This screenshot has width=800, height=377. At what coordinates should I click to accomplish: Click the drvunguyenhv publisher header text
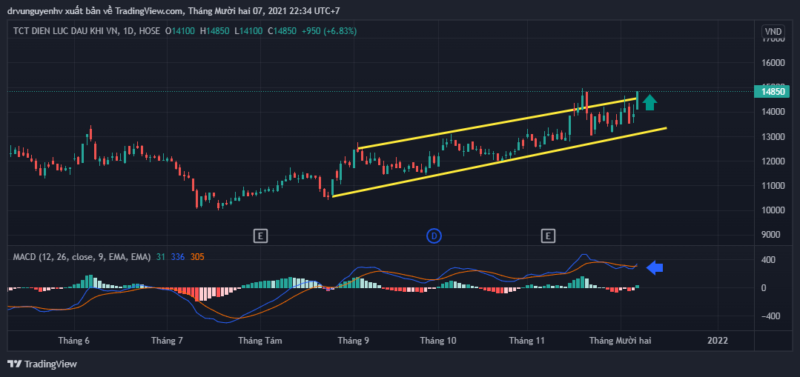click(35, 10)
